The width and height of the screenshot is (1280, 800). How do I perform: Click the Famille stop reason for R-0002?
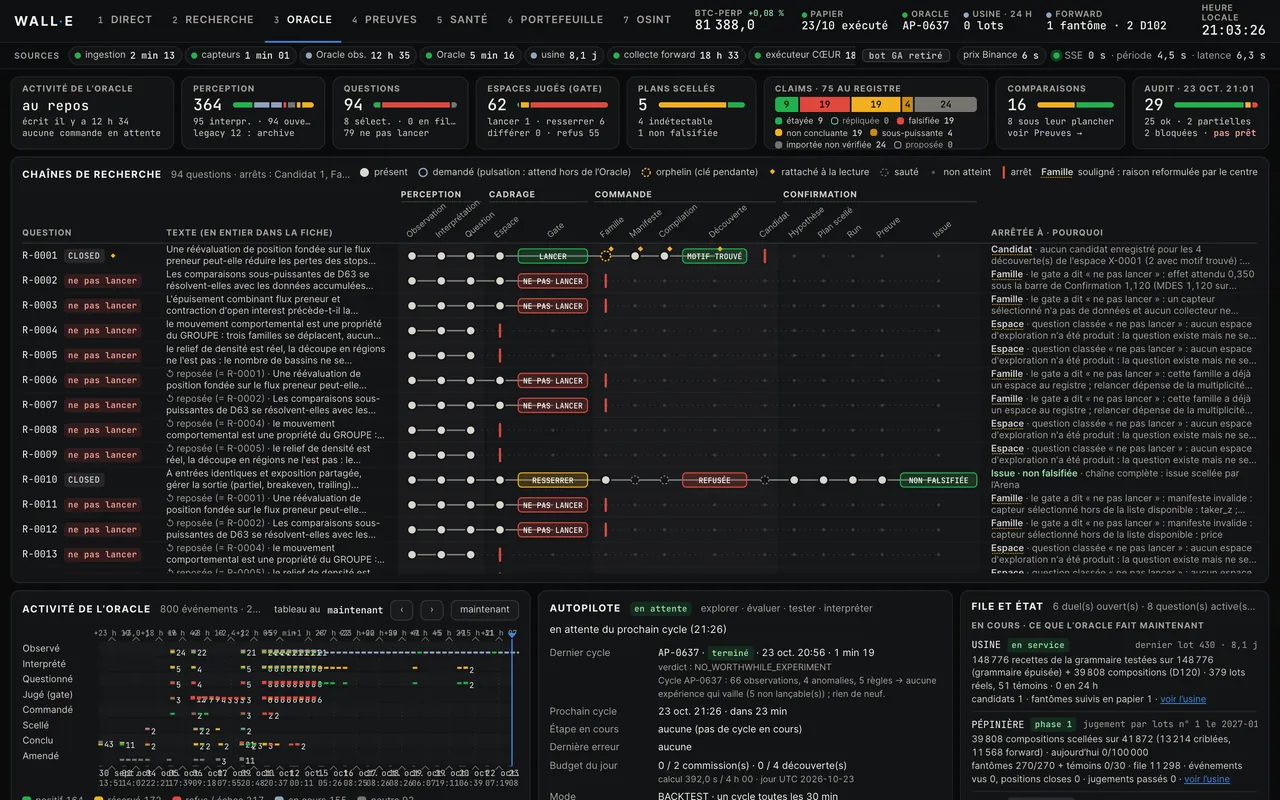pyautogui.click(x=1007, y=274)
